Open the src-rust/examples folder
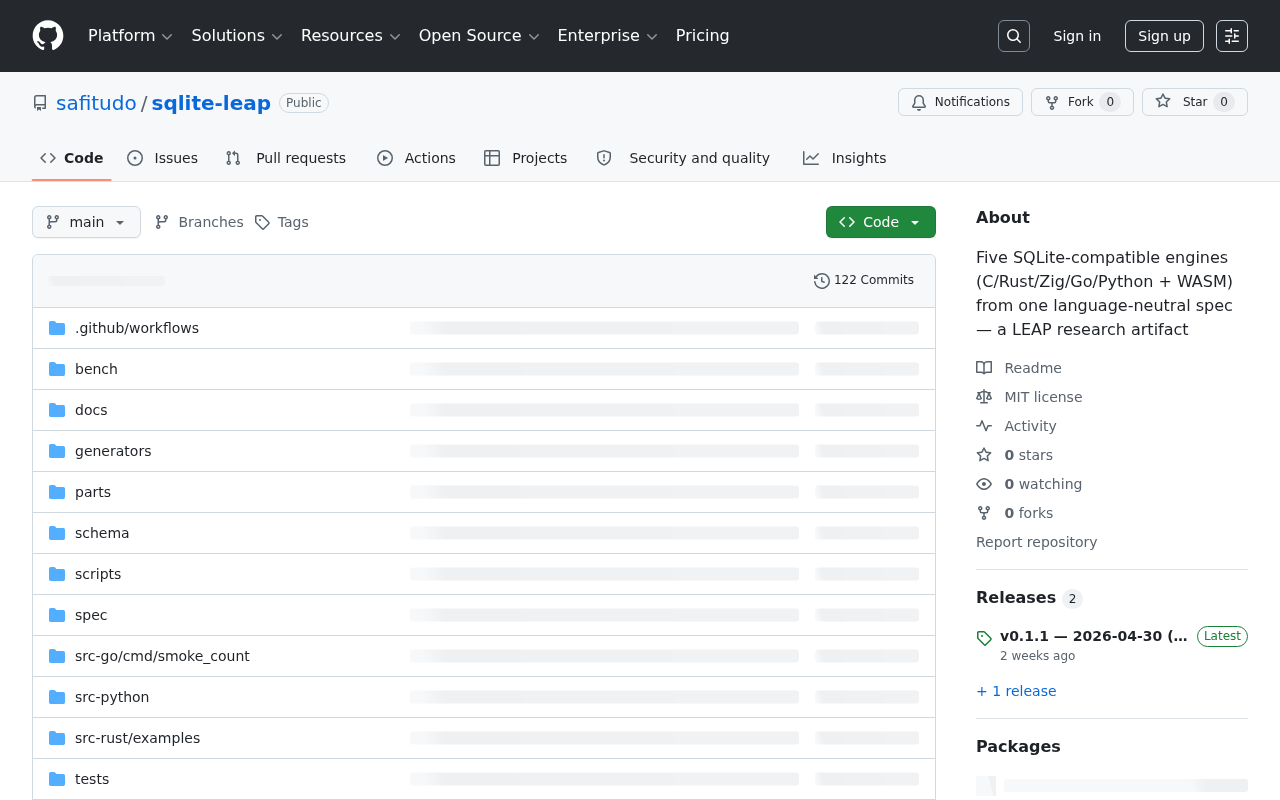The height and width of the screenshot is (800, 1280). [x=137, y=738]
